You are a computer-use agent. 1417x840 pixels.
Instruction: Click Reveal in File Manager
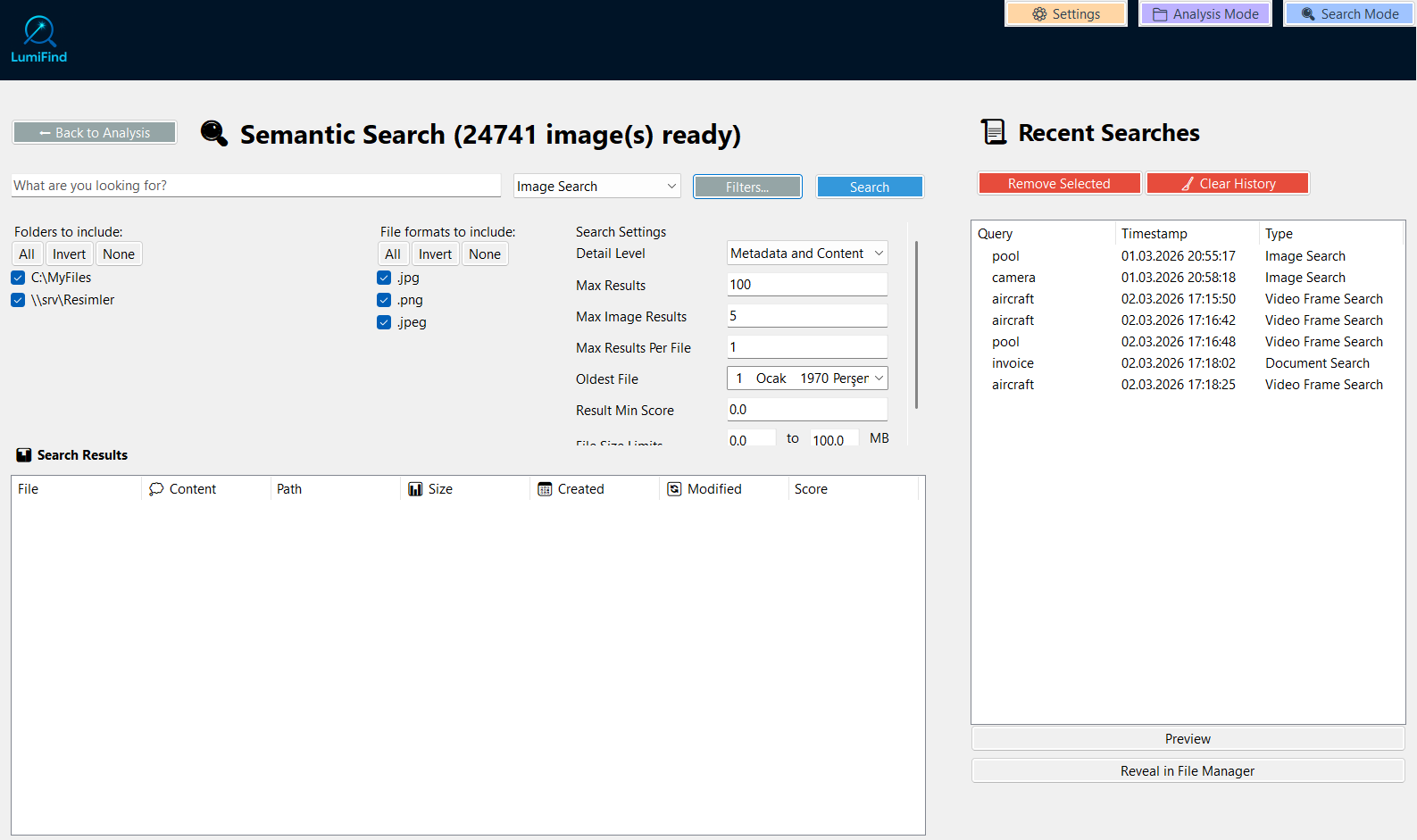tap(1188, 771)
